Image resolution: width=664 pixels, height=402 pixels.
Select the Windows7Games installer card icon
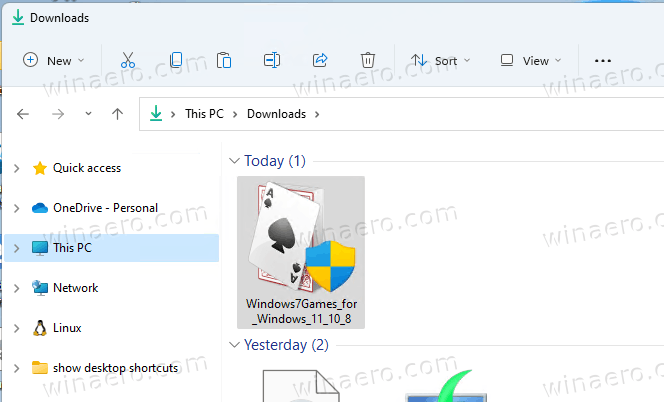click(302, 237)
